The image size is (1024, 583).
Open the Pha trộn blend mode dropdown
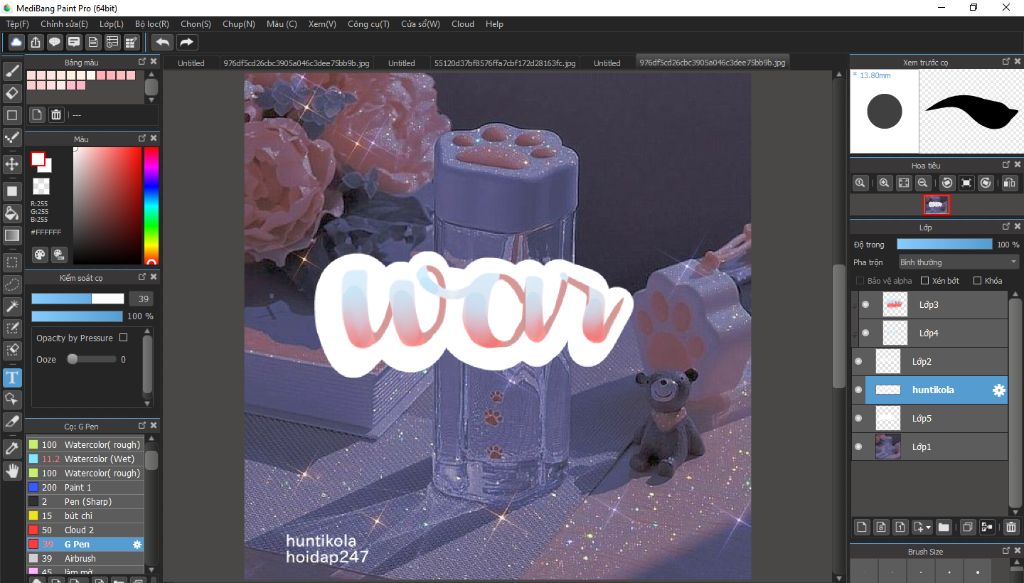pos(958,262)
